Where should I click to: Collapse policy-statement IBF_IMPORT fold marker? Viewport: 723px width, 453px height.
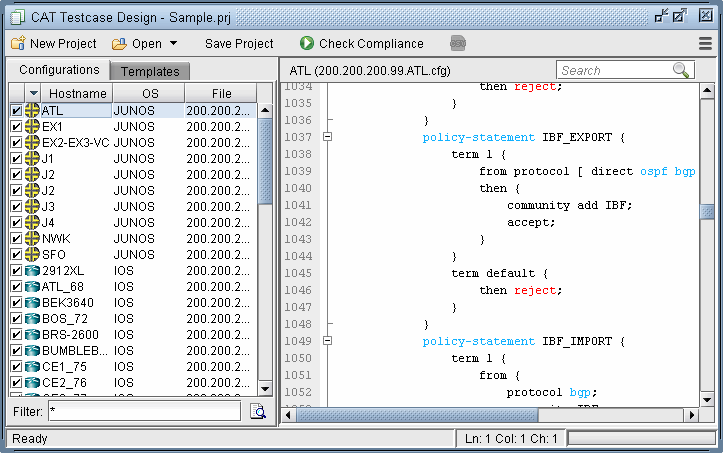tap(327, 341)
